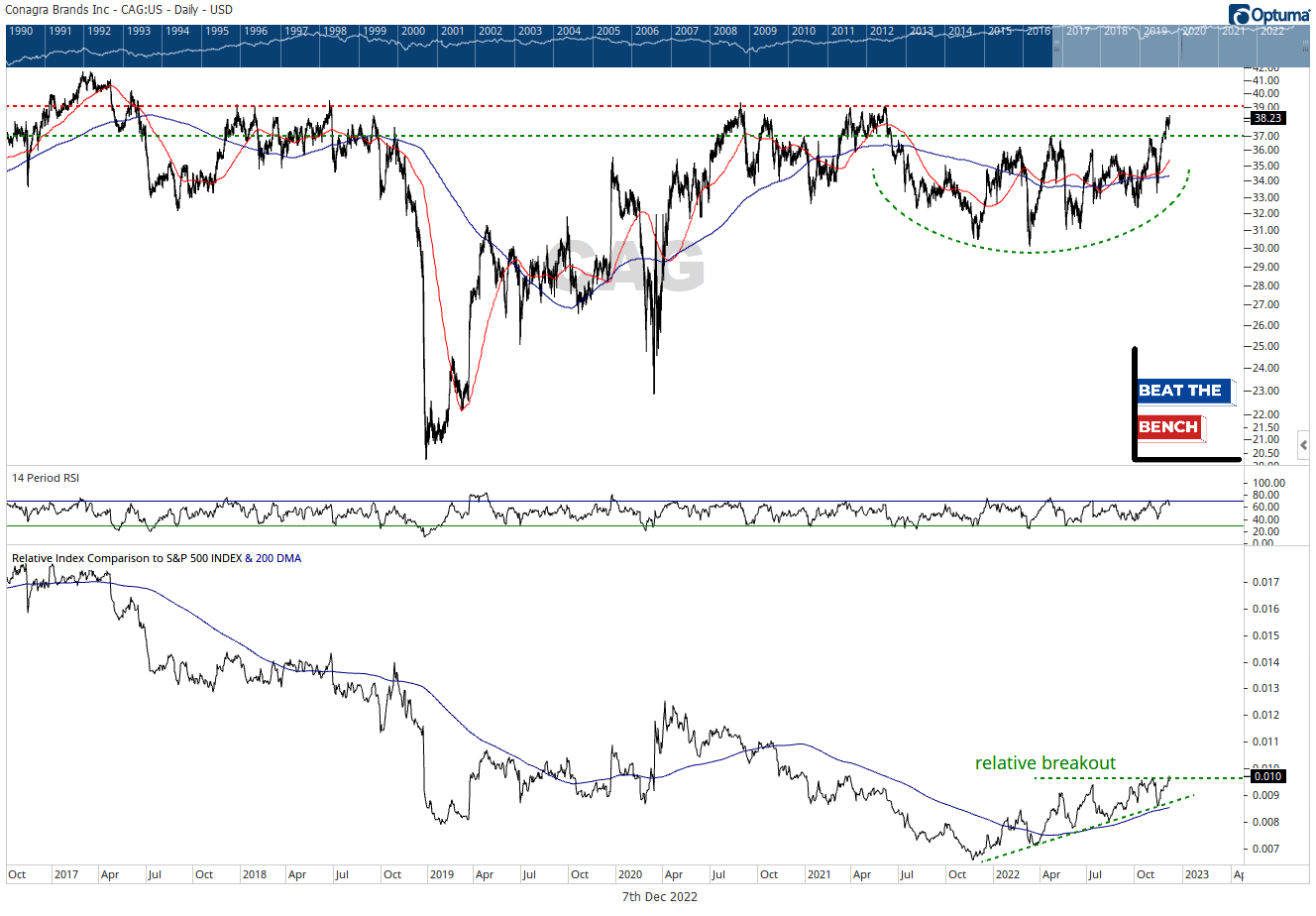Viewport: 1316px width, 916px height.
Task: Jump to 2000 in the year navigator
Action: (412, 32)
